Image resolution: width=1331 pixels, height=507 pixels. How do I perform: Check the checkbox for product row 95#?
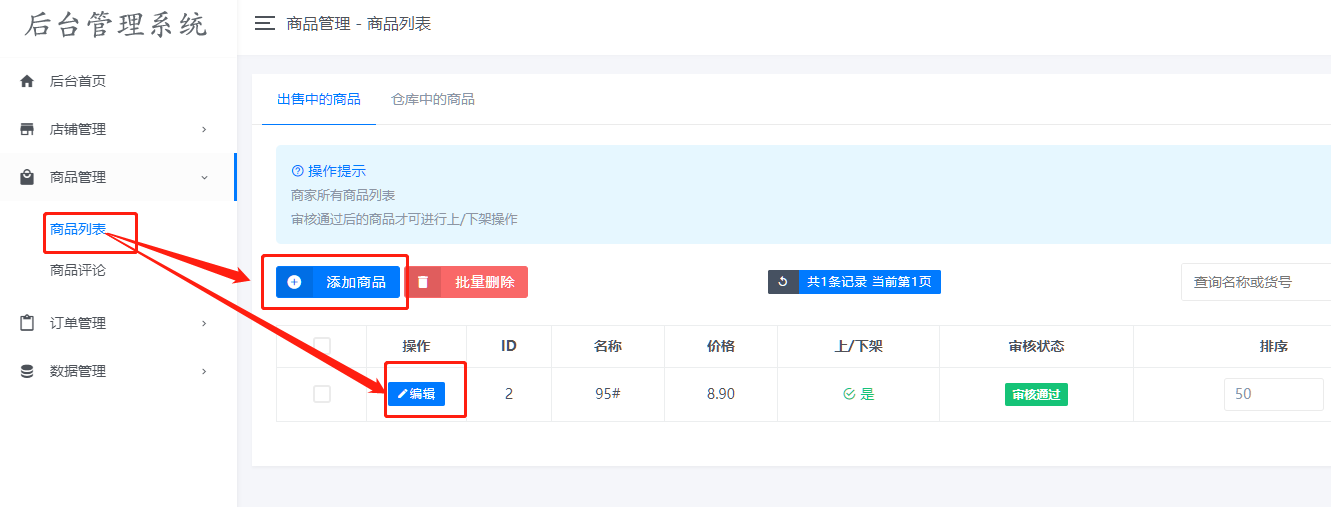coord(322,394)
